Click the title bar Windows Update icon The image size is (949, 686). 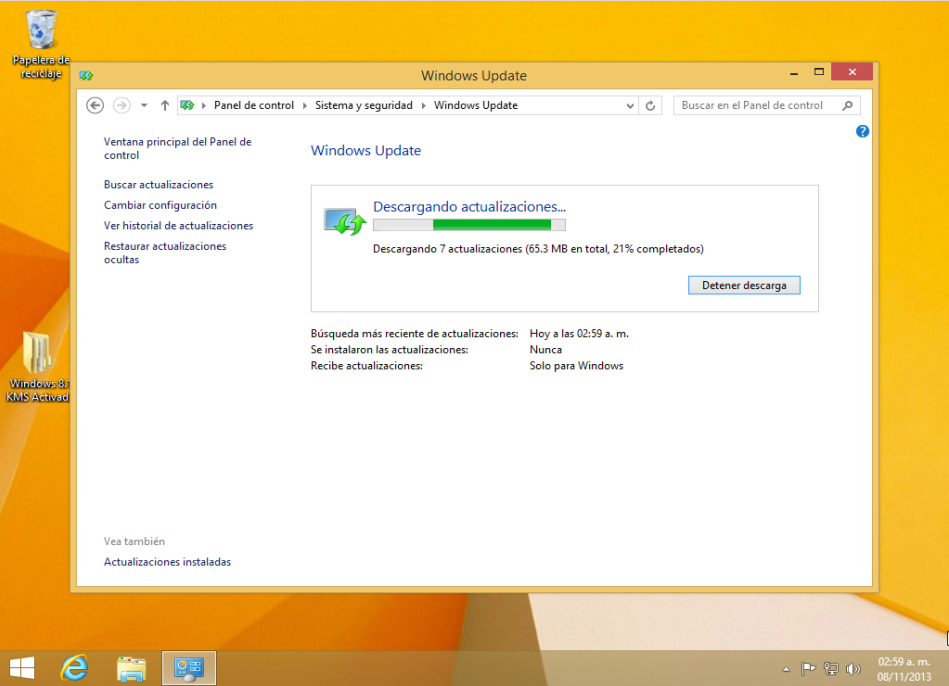pyautogui.click(x=86, y=76)
